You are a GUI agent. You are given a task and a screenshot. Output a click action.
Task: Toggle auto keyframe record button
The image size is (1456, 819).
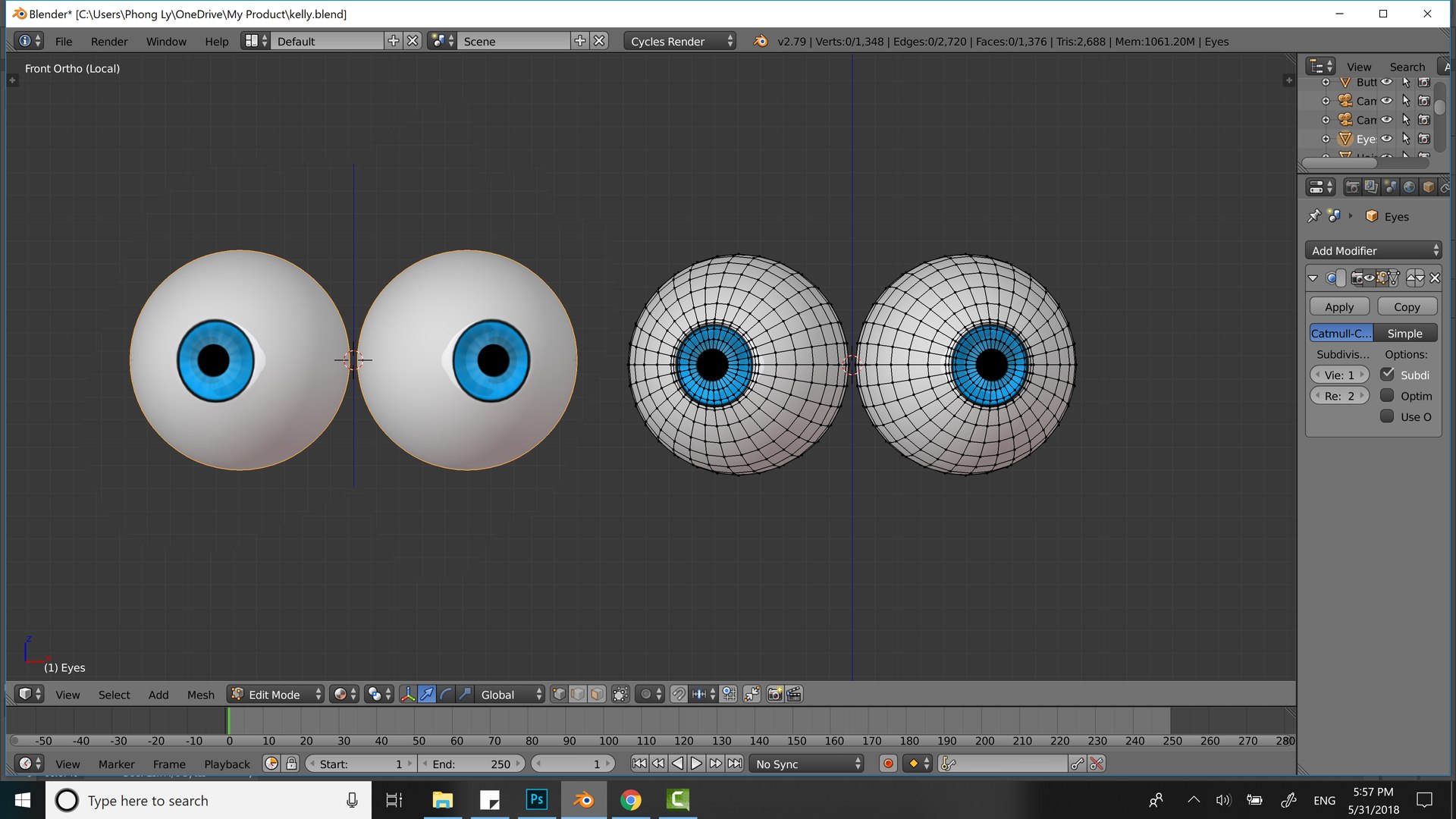[x=888, y=764]
